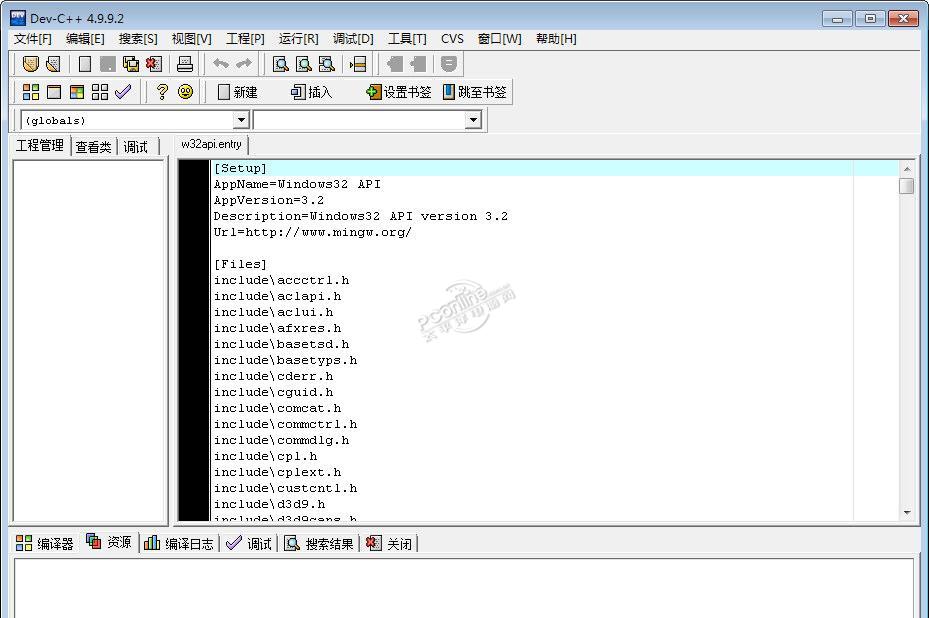Open the 调试[D] menu
The height and width of the screenshot is (618, 929).
(x=353, y=39)
